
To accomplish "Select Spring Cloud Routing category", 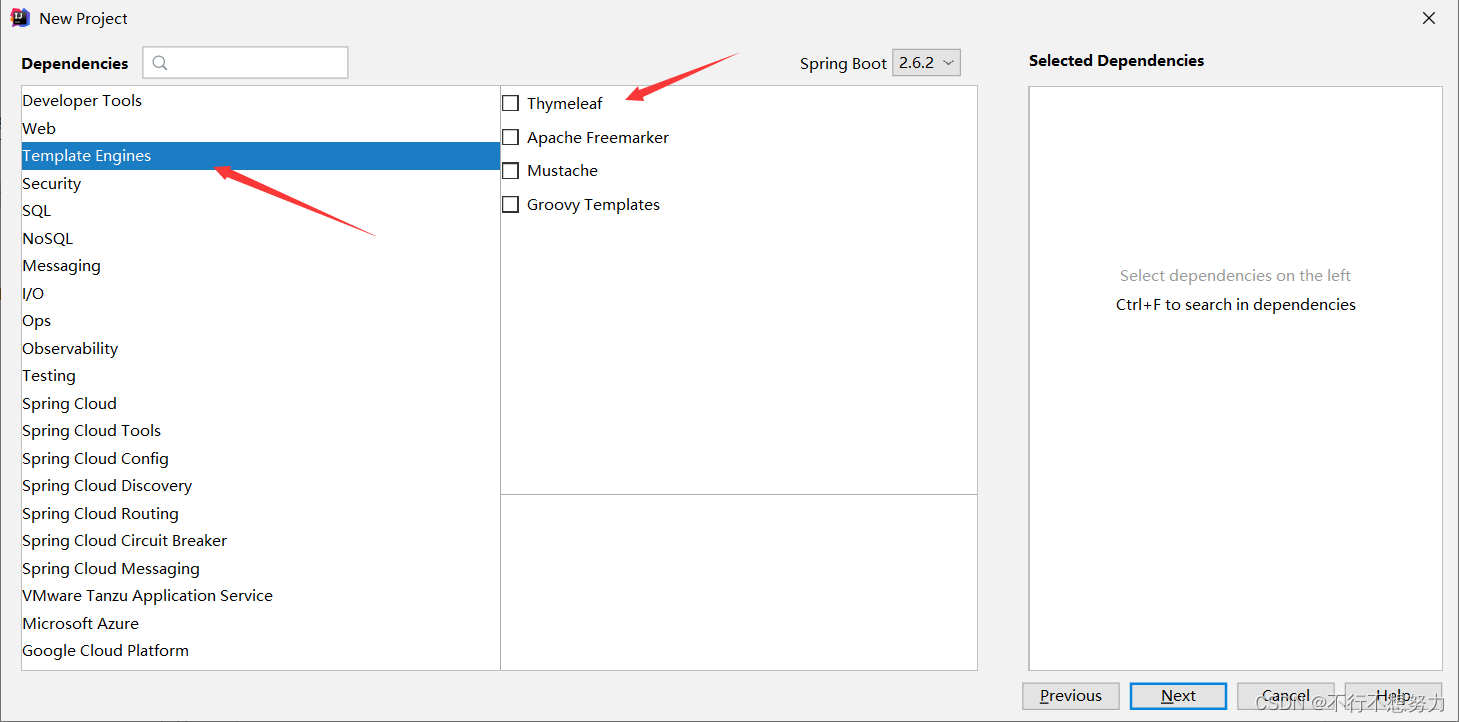I will pyautogui.click(x=260, y=513).
